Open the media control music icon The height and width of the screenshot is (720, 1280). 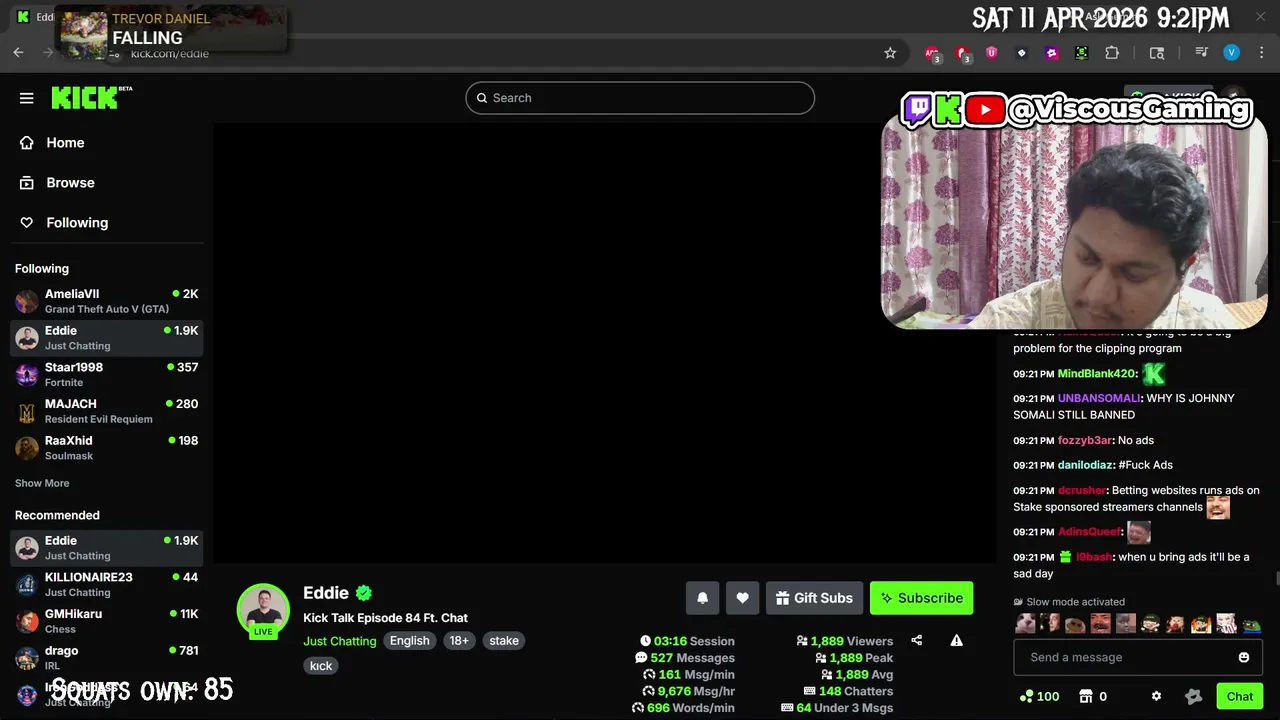point(1202,53)
